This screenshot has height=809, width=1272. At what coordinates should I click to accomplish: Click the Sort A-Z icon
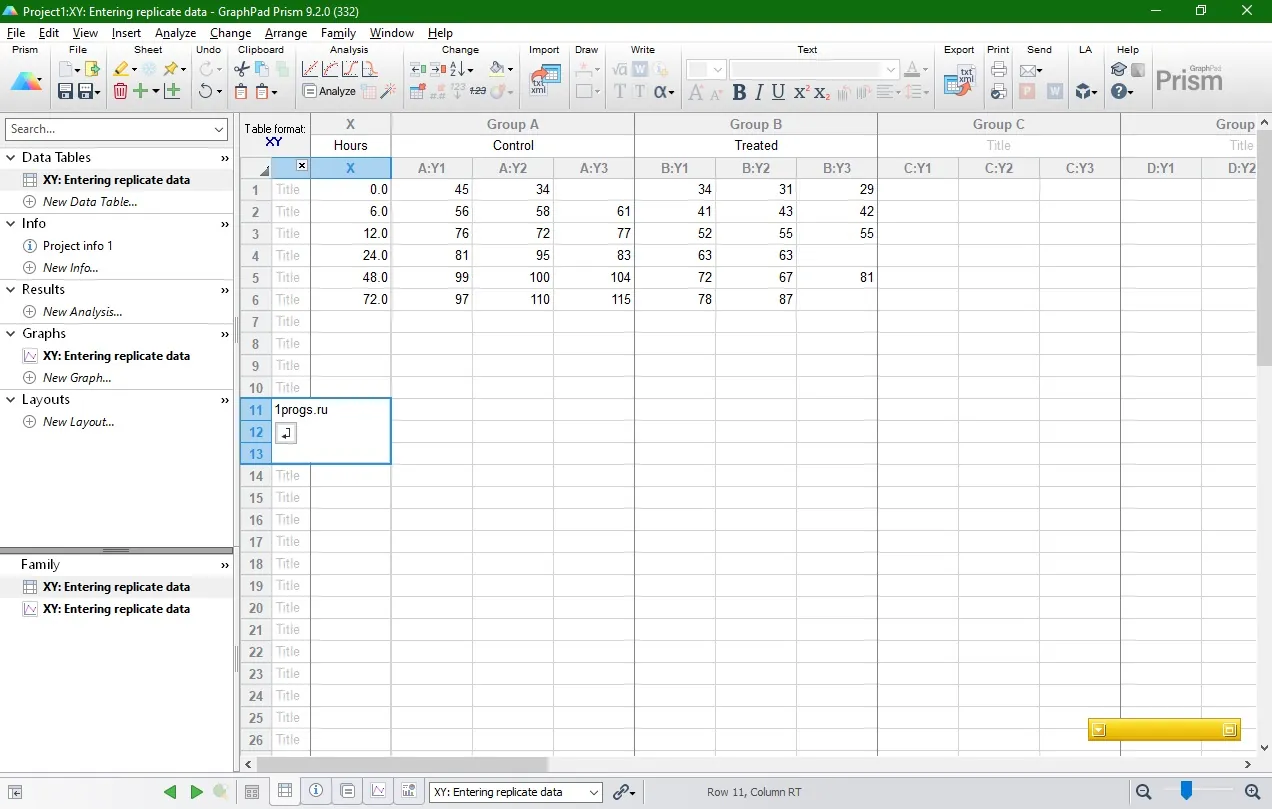[458, 69]
